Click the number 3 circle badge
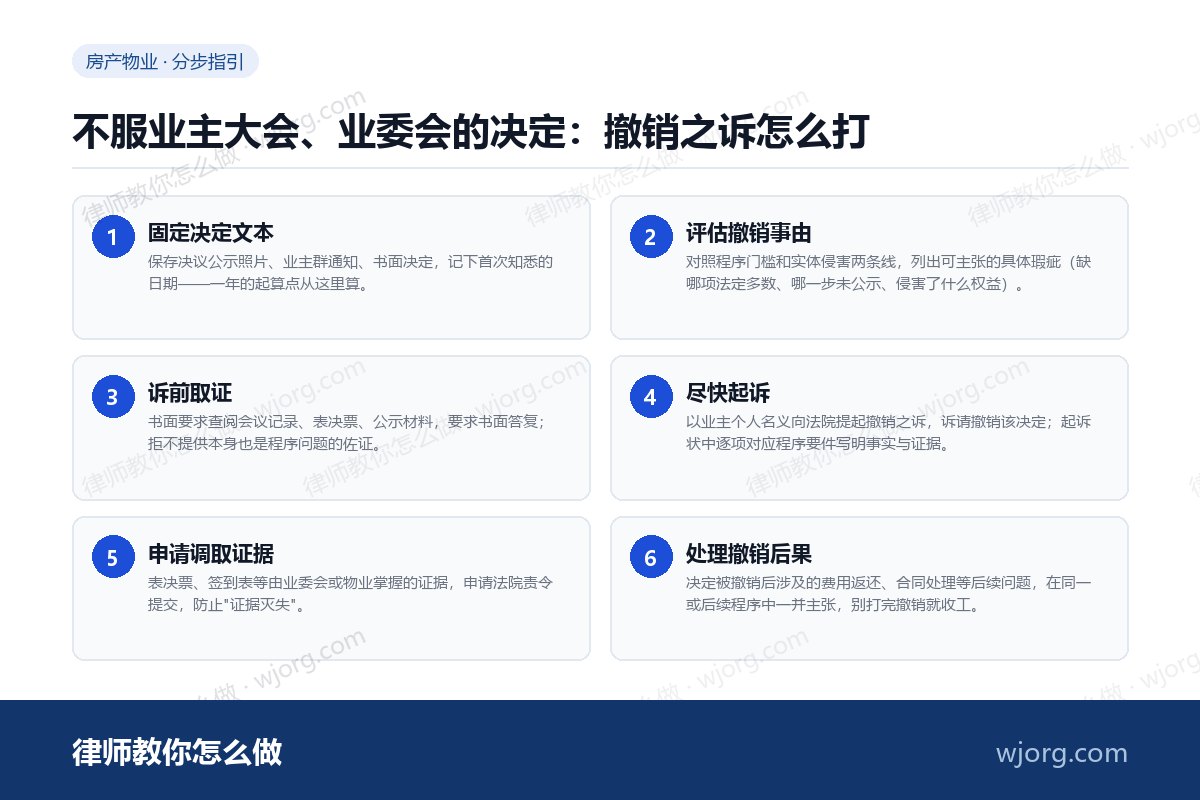Screen dimensions: 1200x800 (x=113, y=397)
